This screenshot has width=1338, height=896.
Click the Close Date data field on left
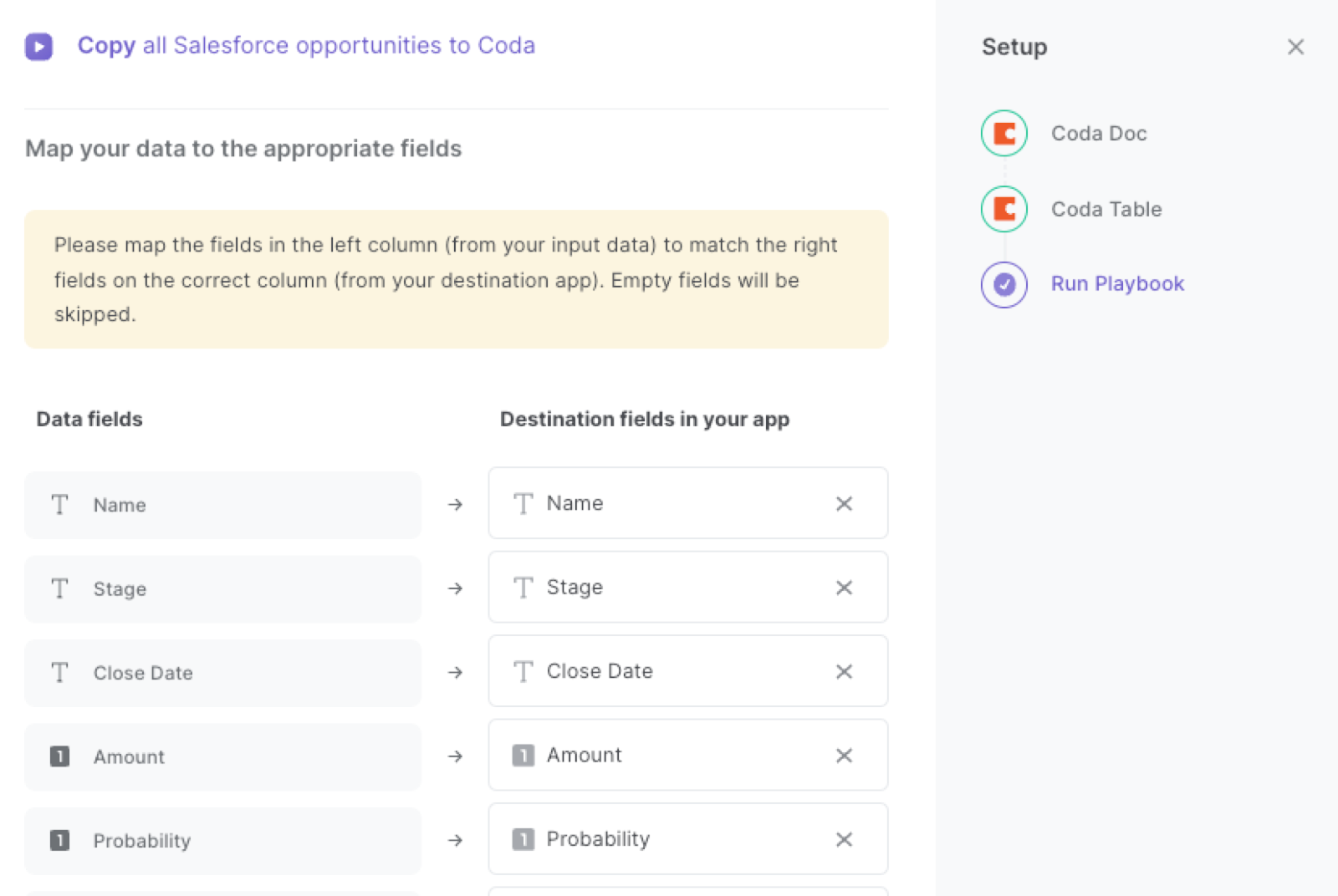click(222, 673)
